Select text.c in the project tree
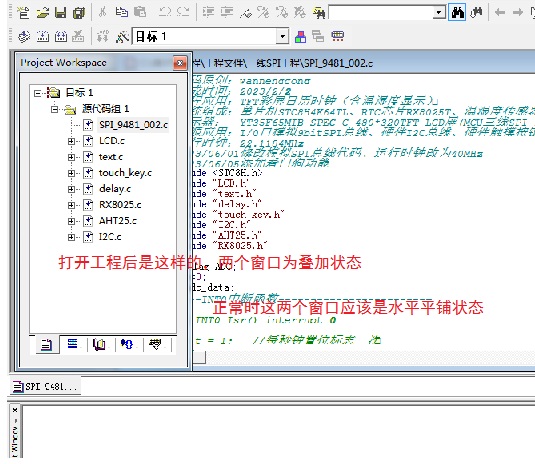 pyautogui.click(x=111, y=157)
